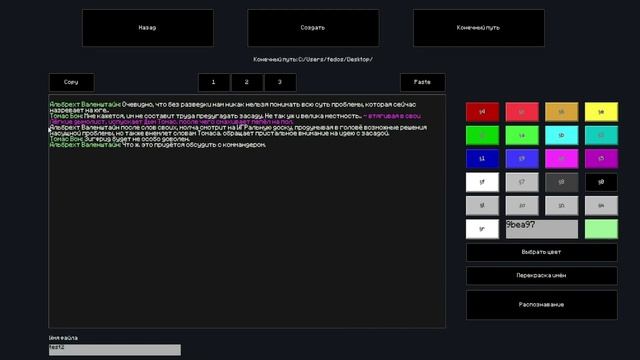
Task: Pick the indigo blue §9 swatch
Action: click(x=522, y=159)
